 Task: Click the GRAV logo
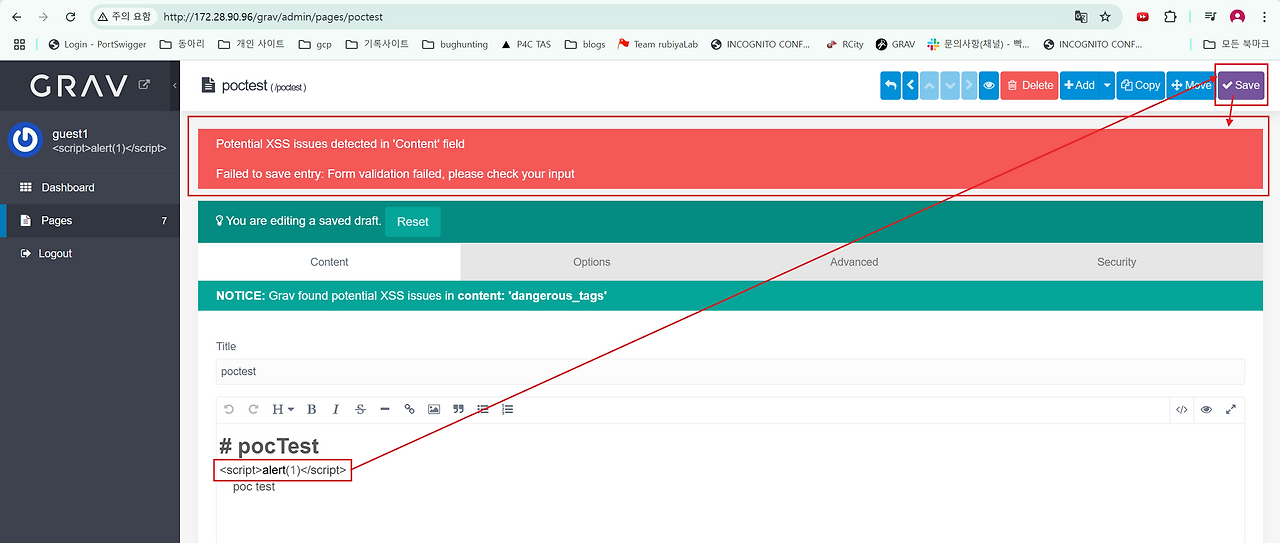[x=79, y=86]
